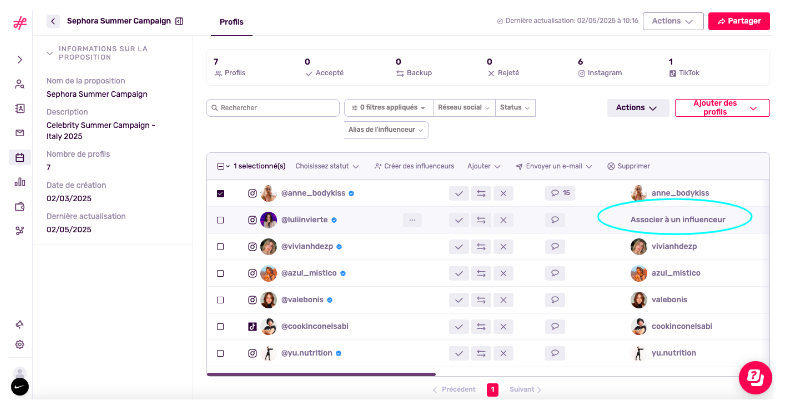Open the Status filter dropdown
The image size is (790, 409).
tap(515, 108)
